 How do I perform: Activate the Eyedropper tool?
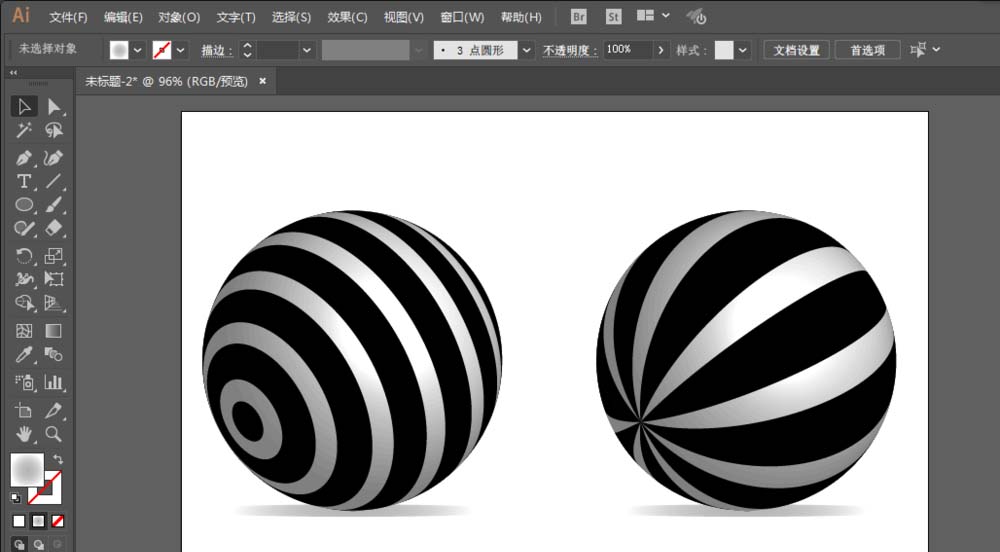[x=24, y=355]
